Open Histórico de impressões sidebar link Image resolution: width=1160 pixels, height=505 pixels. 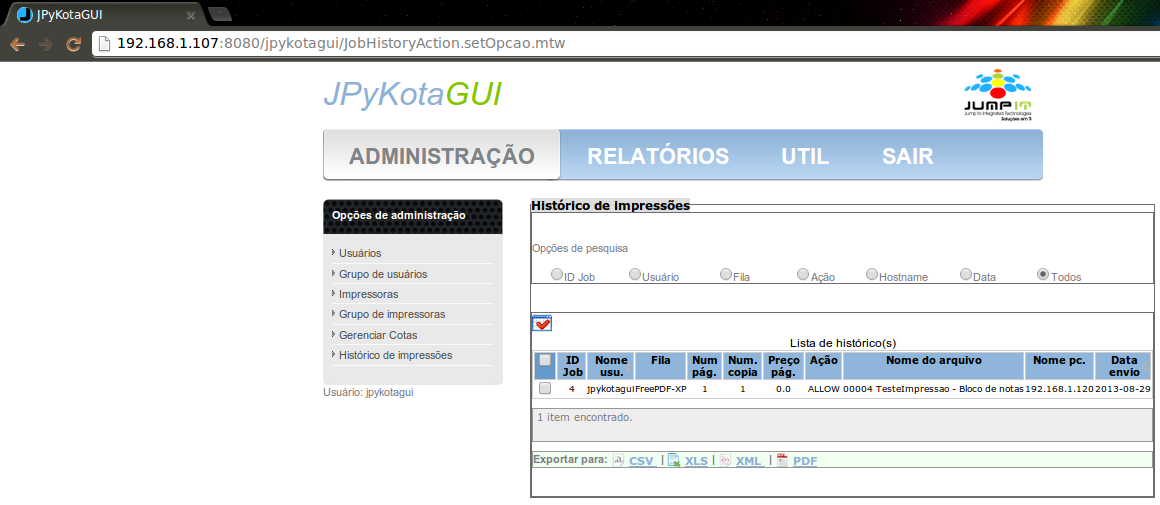tap(396, 355)
